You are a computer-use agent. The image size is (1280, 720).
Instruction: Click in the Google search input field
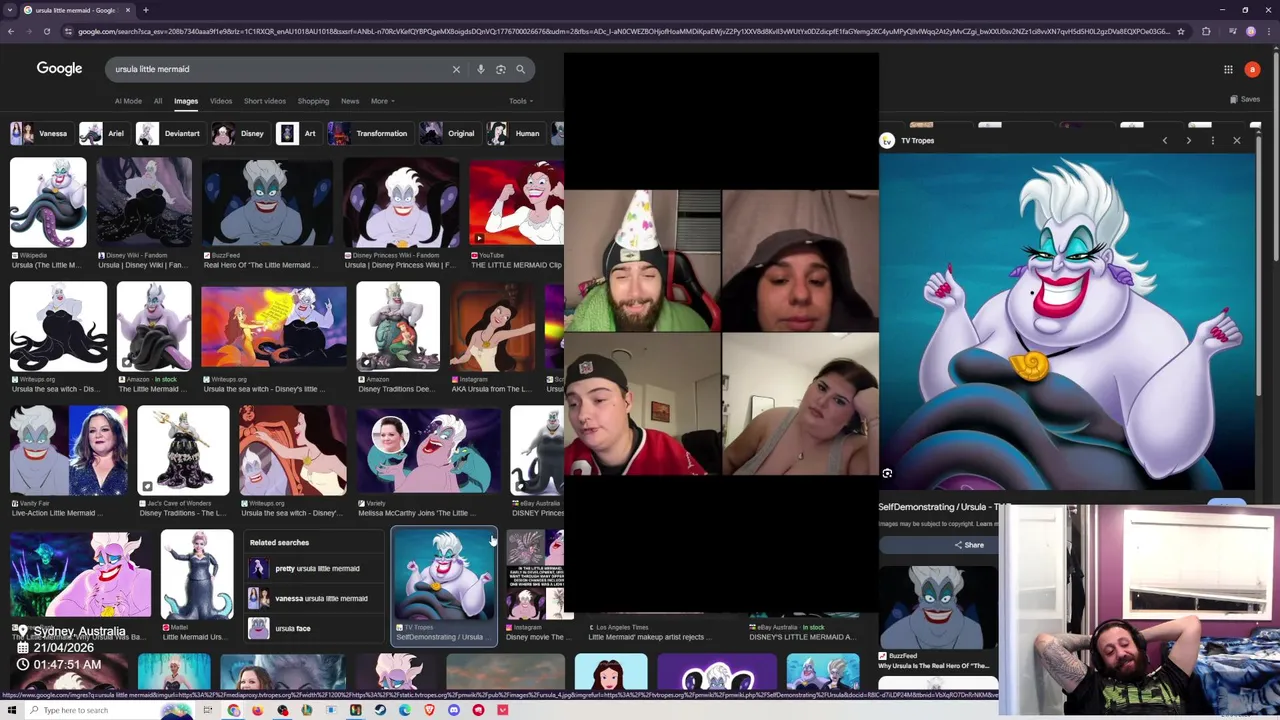[x=280, y=69]
